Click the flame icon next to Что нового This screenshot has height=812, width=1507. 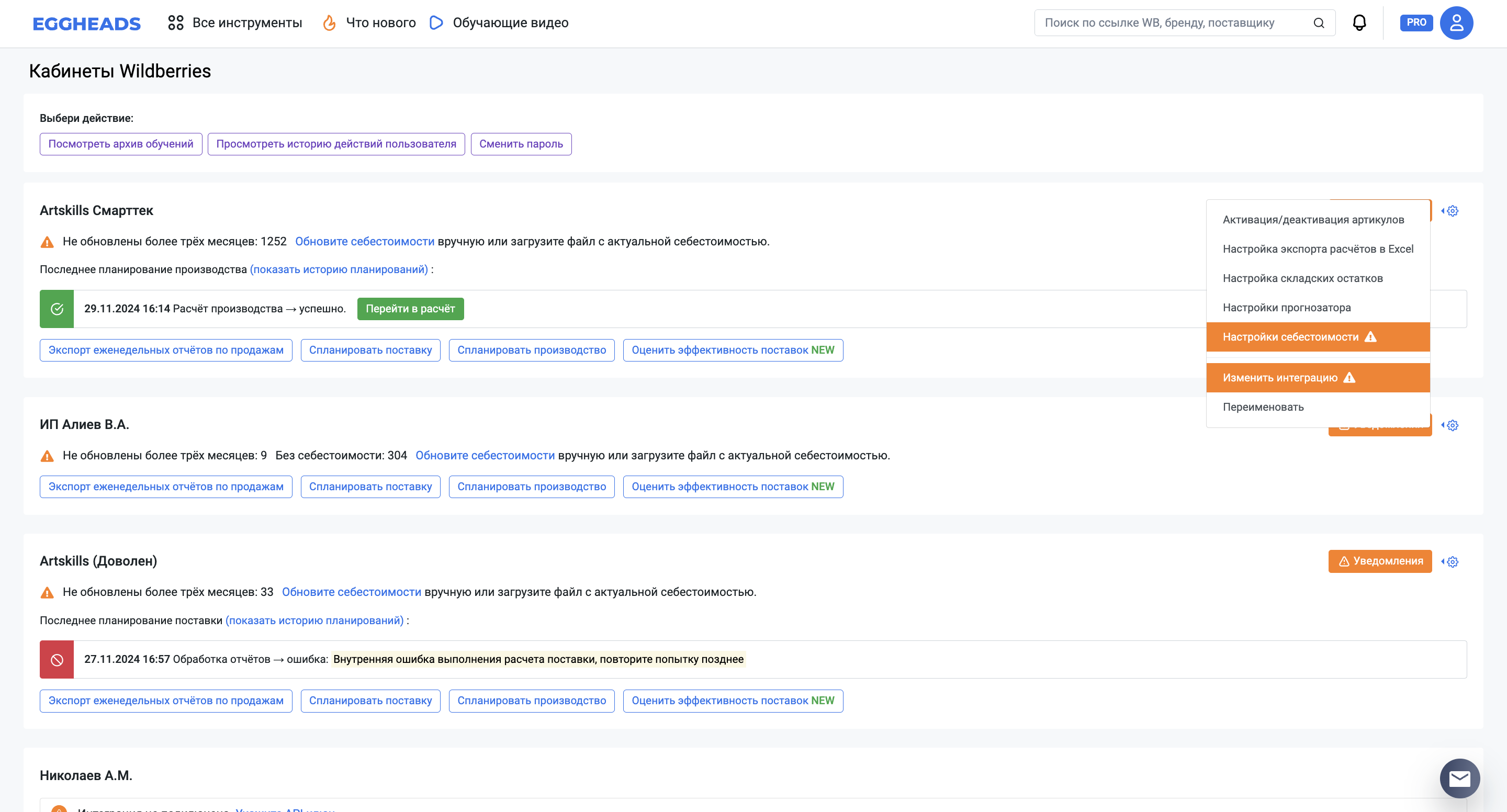pyautogui.click(x=329, y=23)
